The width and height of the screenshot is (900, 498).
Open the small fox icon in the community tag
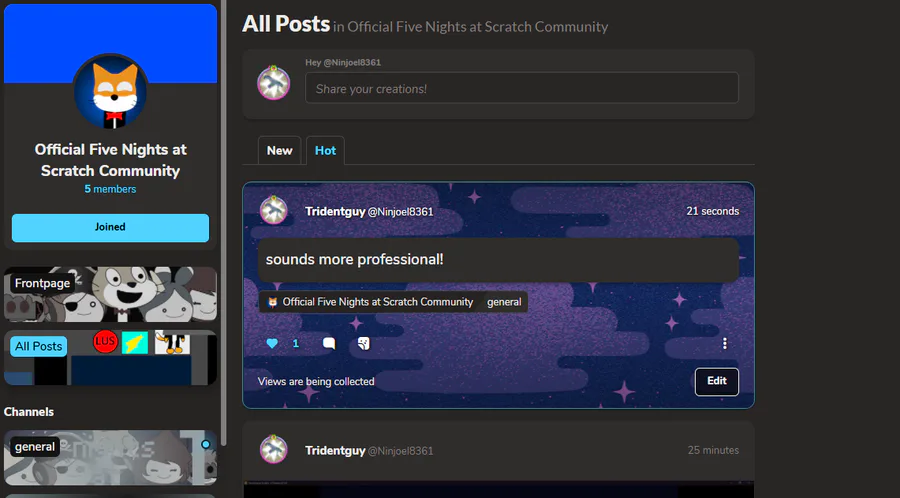(273, 302)
